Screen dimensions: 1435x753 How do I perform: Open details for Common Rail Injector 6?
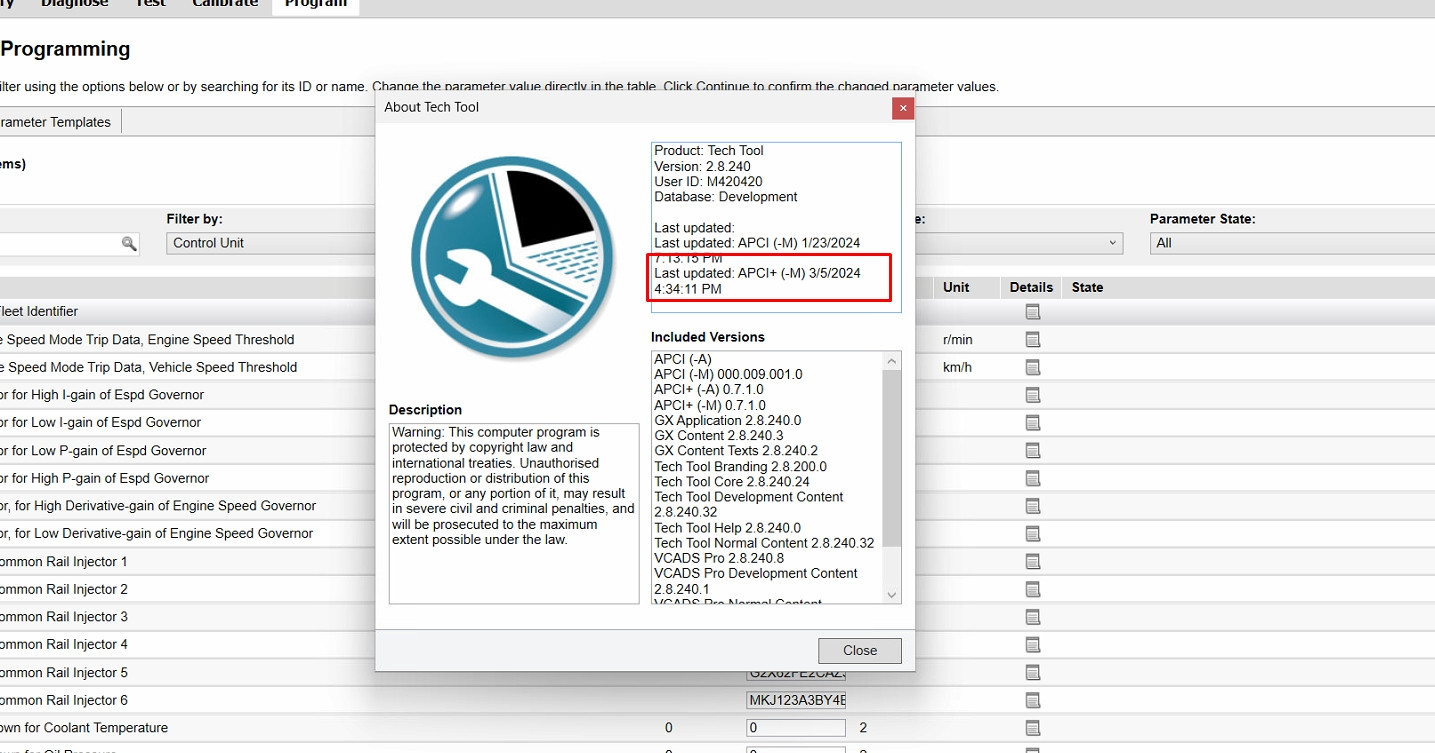1033,700
